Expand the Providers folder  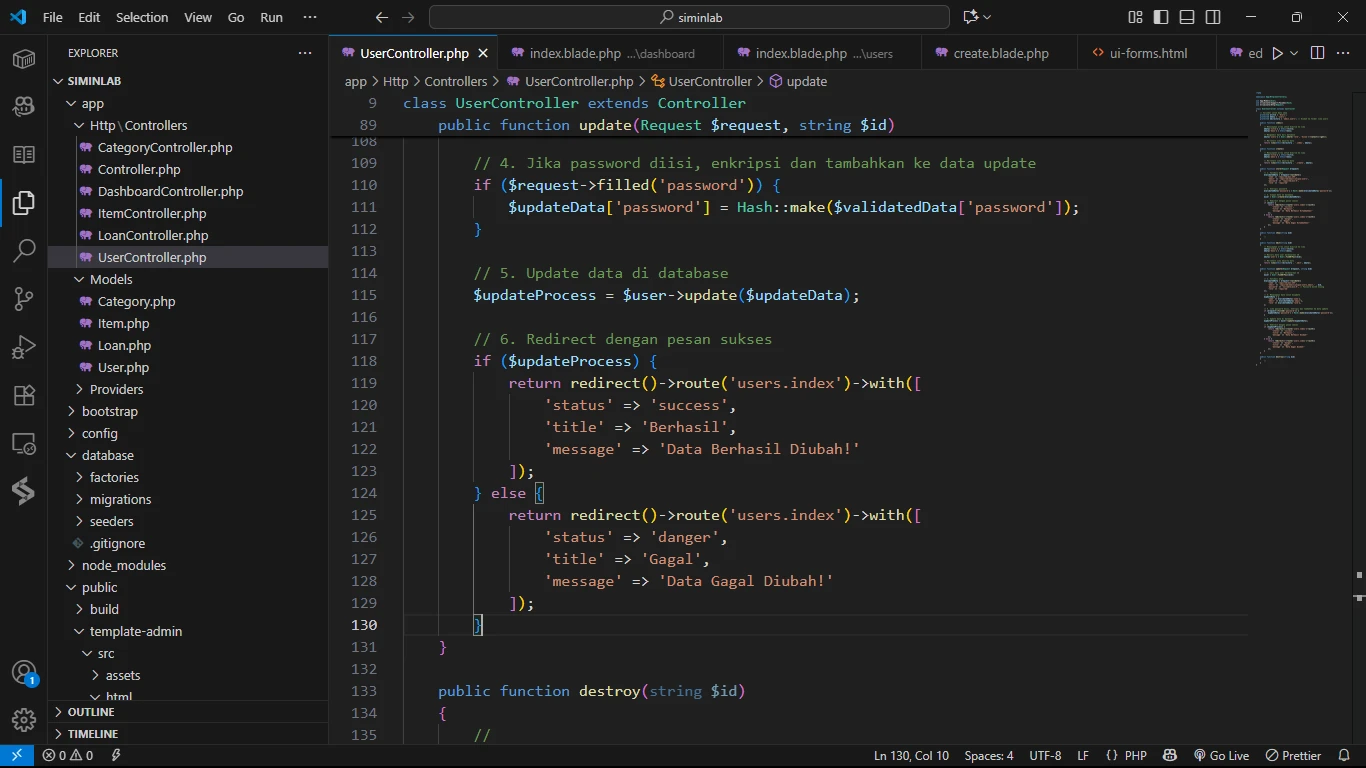point(116,389)
